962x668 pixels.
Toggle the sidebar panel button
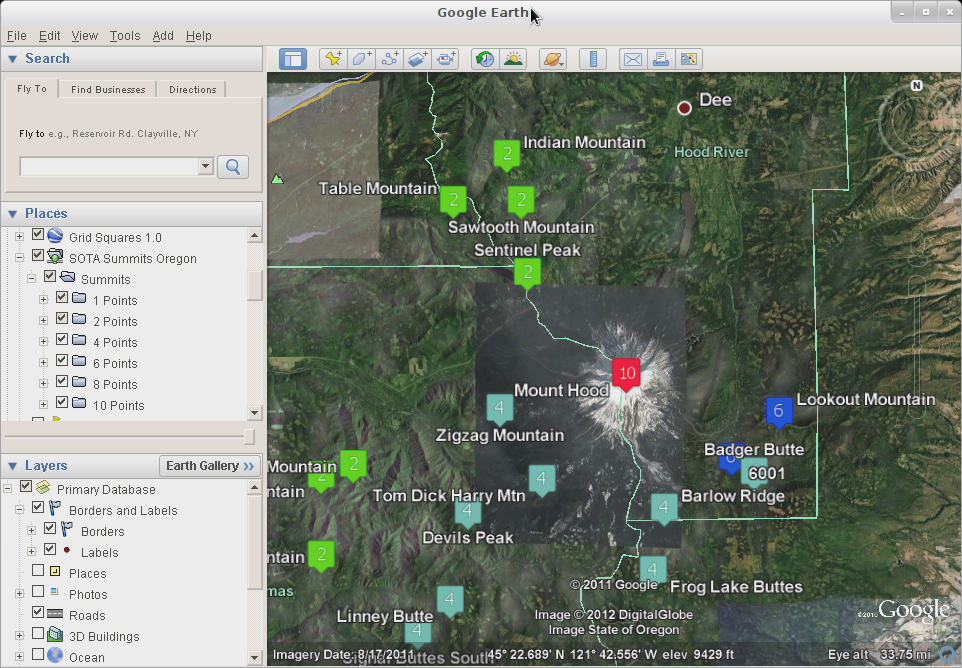click(x=293, y=60)
